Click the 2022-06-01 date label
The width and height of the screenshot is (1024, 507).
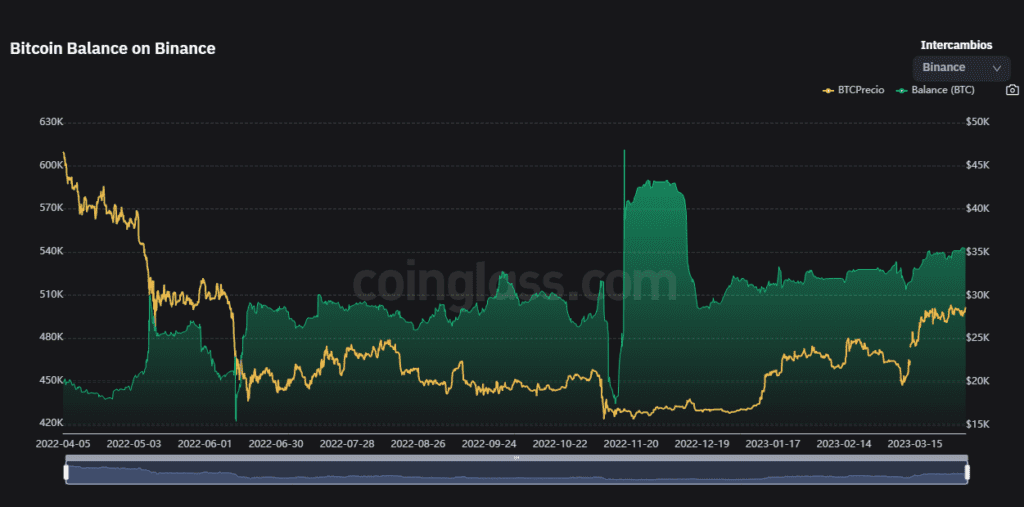205,444
